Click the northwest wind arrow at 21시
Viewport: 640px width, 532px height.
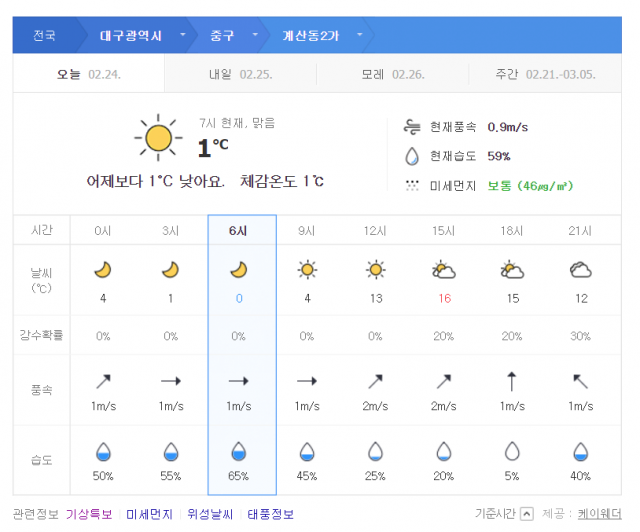pyautogui.click(x=580, y=381)
